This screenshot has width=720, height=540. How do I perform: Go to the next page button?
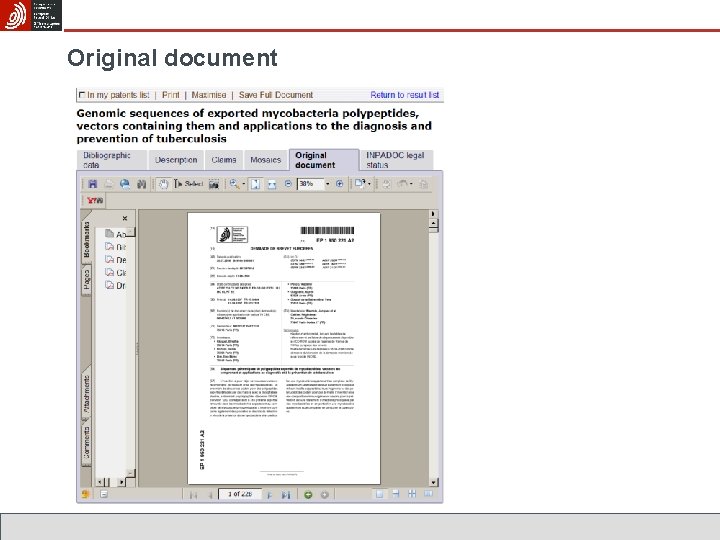(x=269, y=495)
